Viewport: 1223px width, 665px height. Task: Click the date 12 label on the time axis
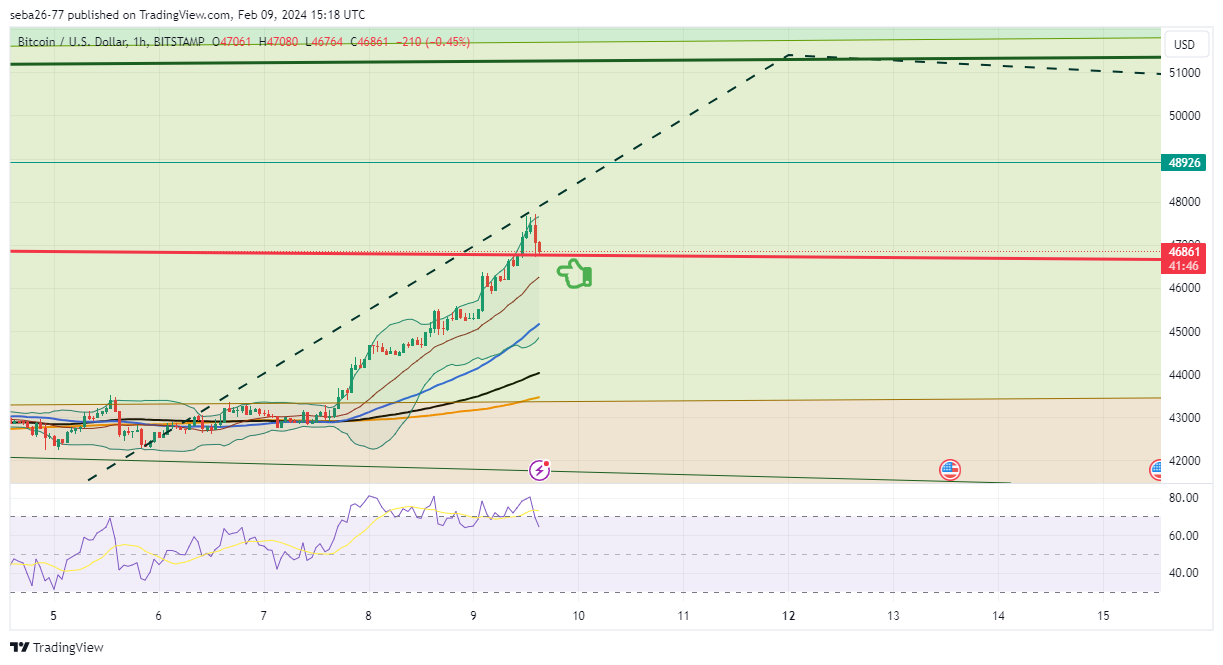click(x=789, y=617)
